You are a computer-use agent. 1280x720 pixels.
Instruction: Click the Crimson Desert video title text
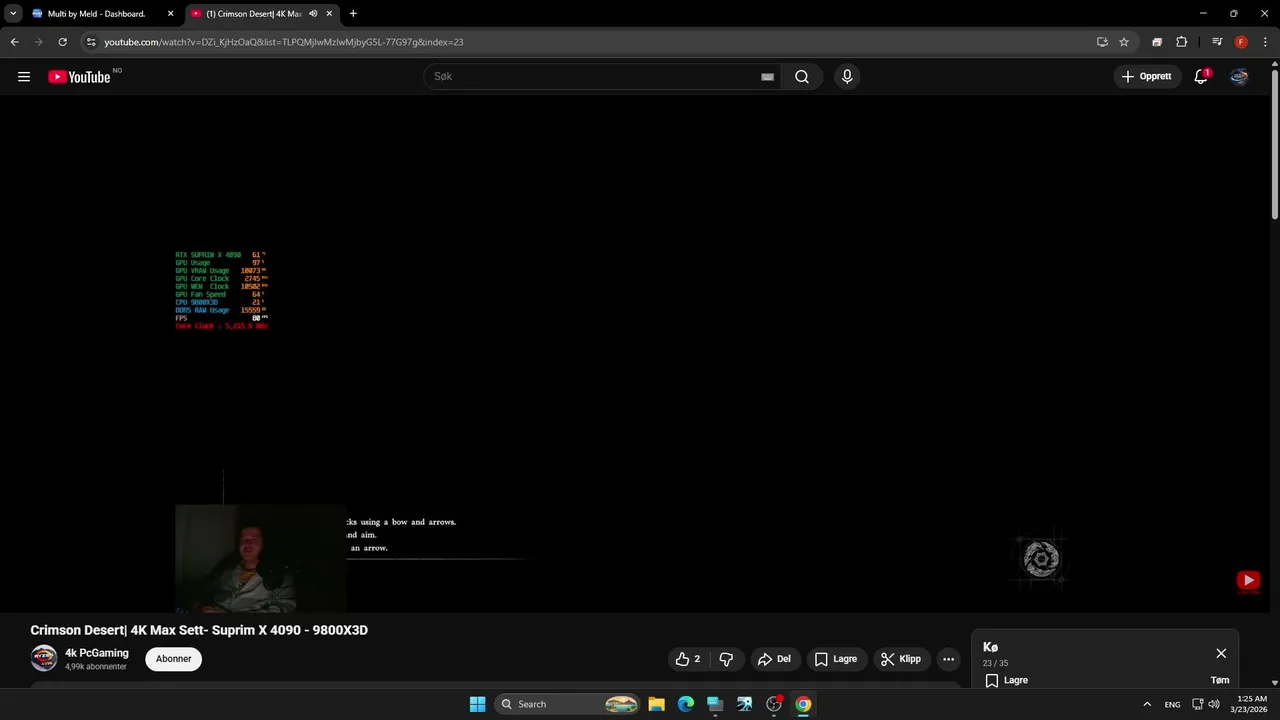click(199, 630)
